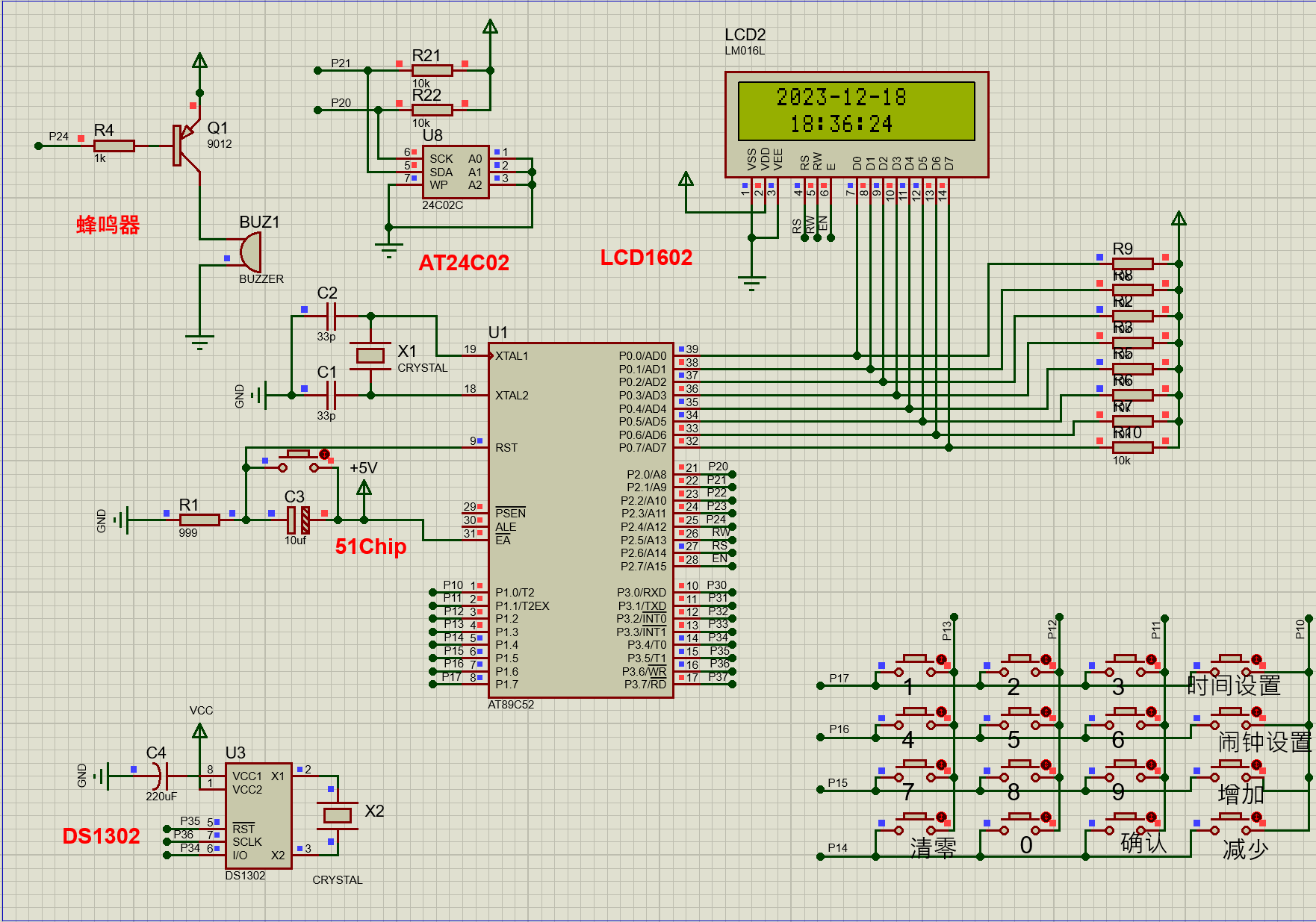Push the 清零 keypad button
Image resolution: width=1316 pixels, height=922 pixels.
[915, 823]
